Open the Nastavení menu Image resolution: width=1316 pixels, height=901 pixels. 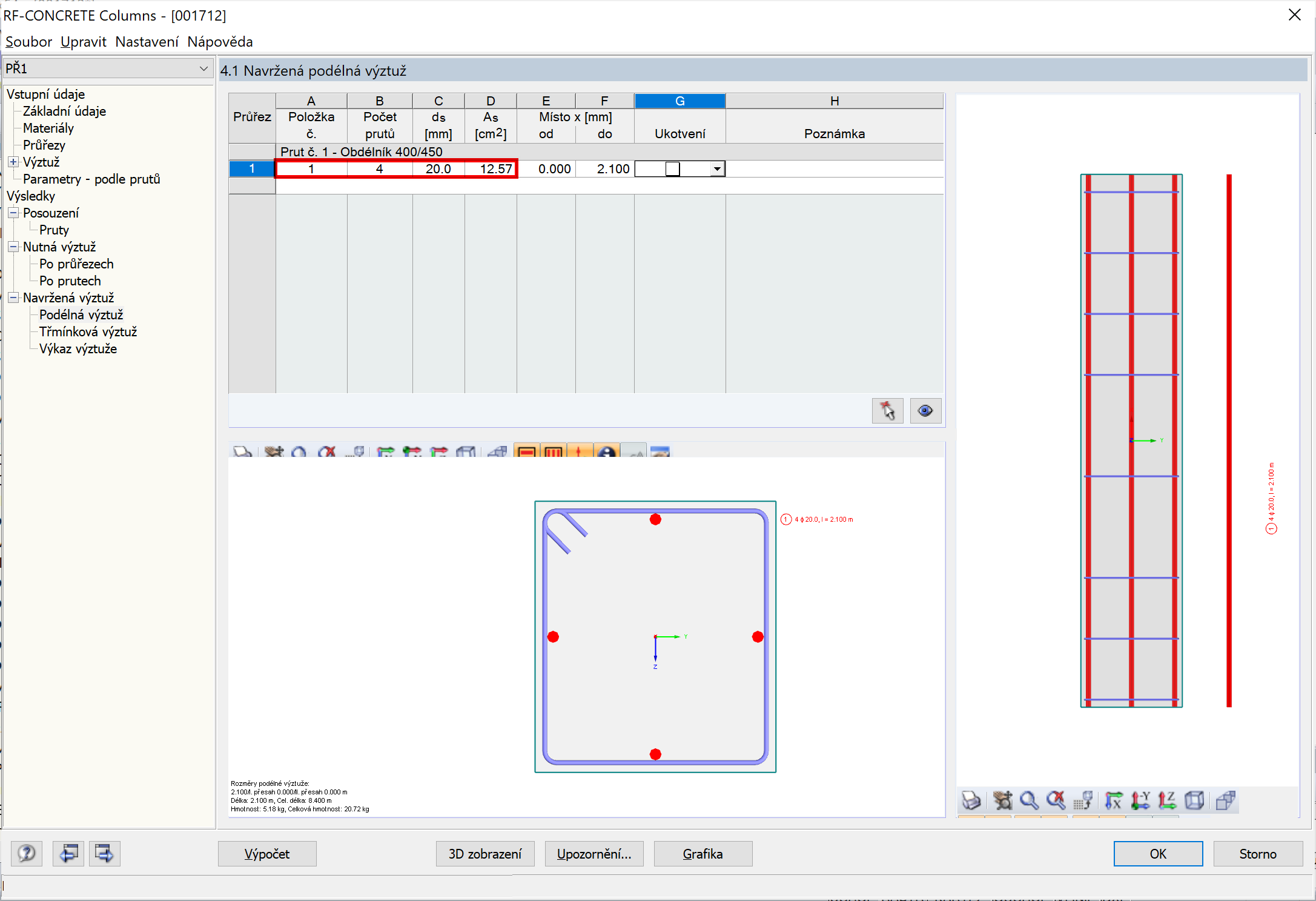(147, 42)
